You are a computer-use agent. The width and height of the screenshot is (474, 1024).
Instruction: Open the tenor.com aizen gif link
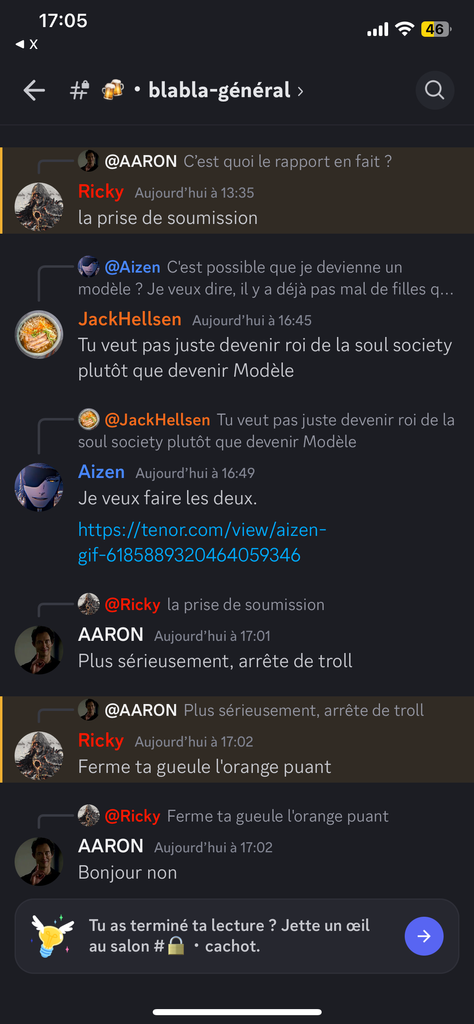[202, 542]
